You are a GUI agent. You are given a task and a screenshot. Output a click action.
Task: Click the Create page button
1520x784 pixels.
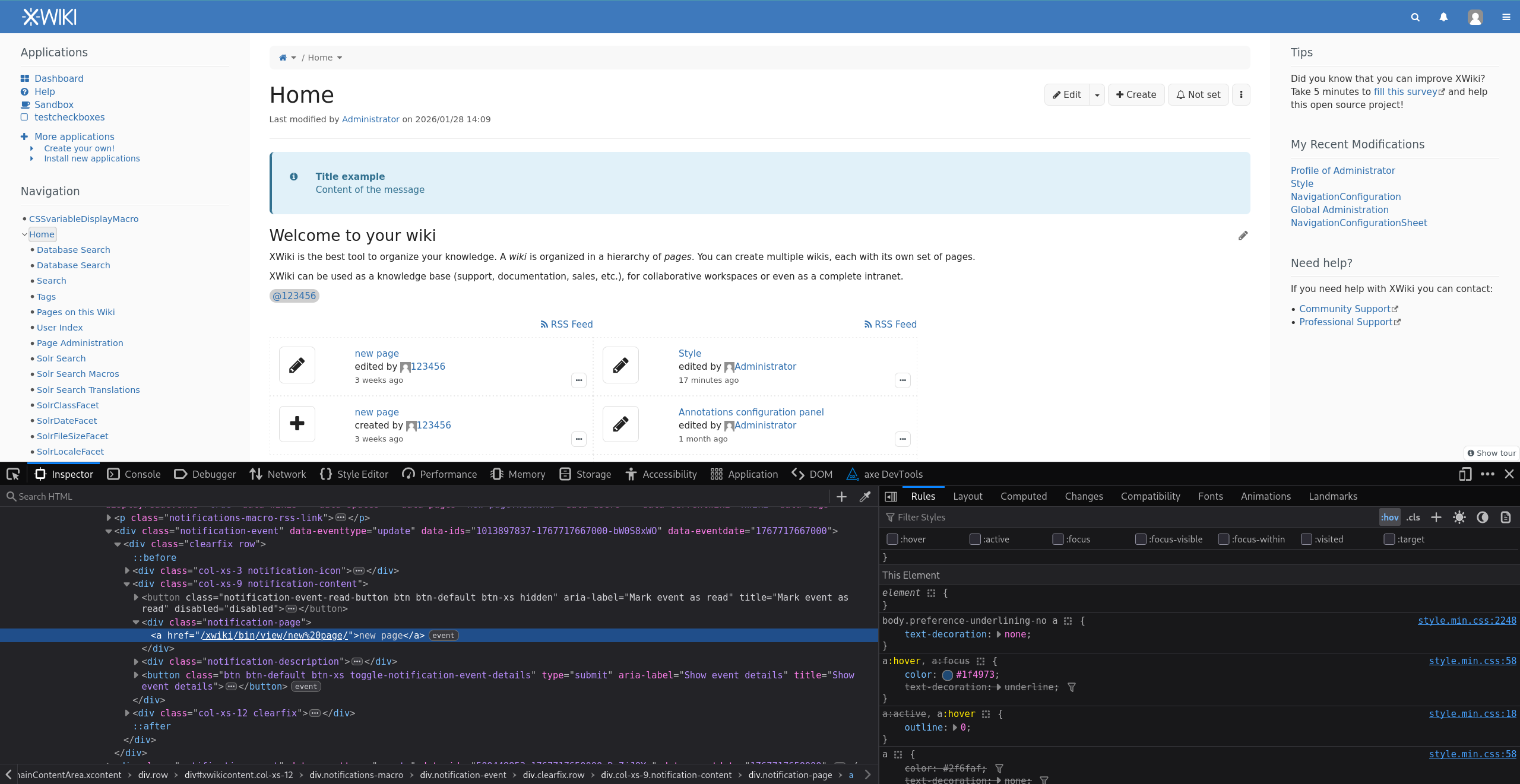1136,95
